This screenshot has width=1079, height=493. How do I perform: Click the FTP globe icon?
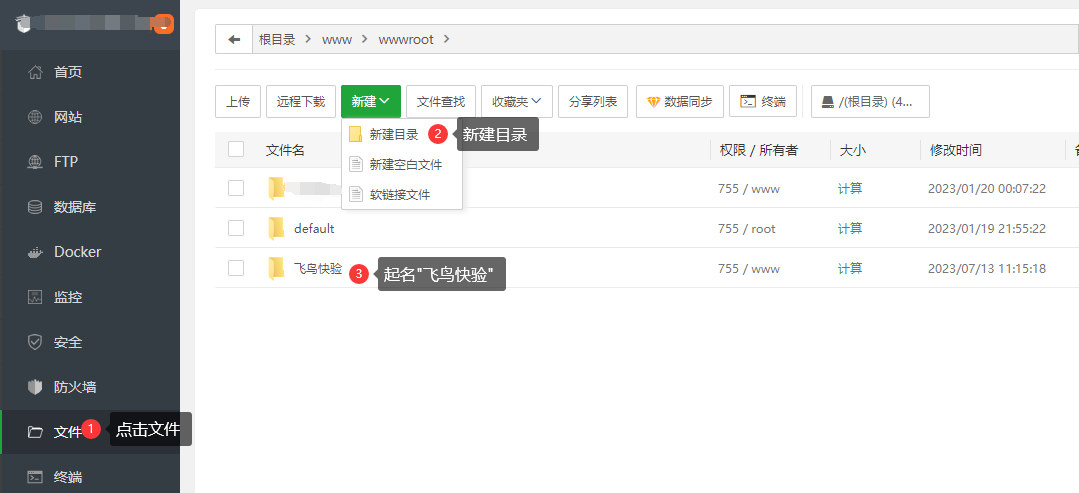[x=35, y=162]
